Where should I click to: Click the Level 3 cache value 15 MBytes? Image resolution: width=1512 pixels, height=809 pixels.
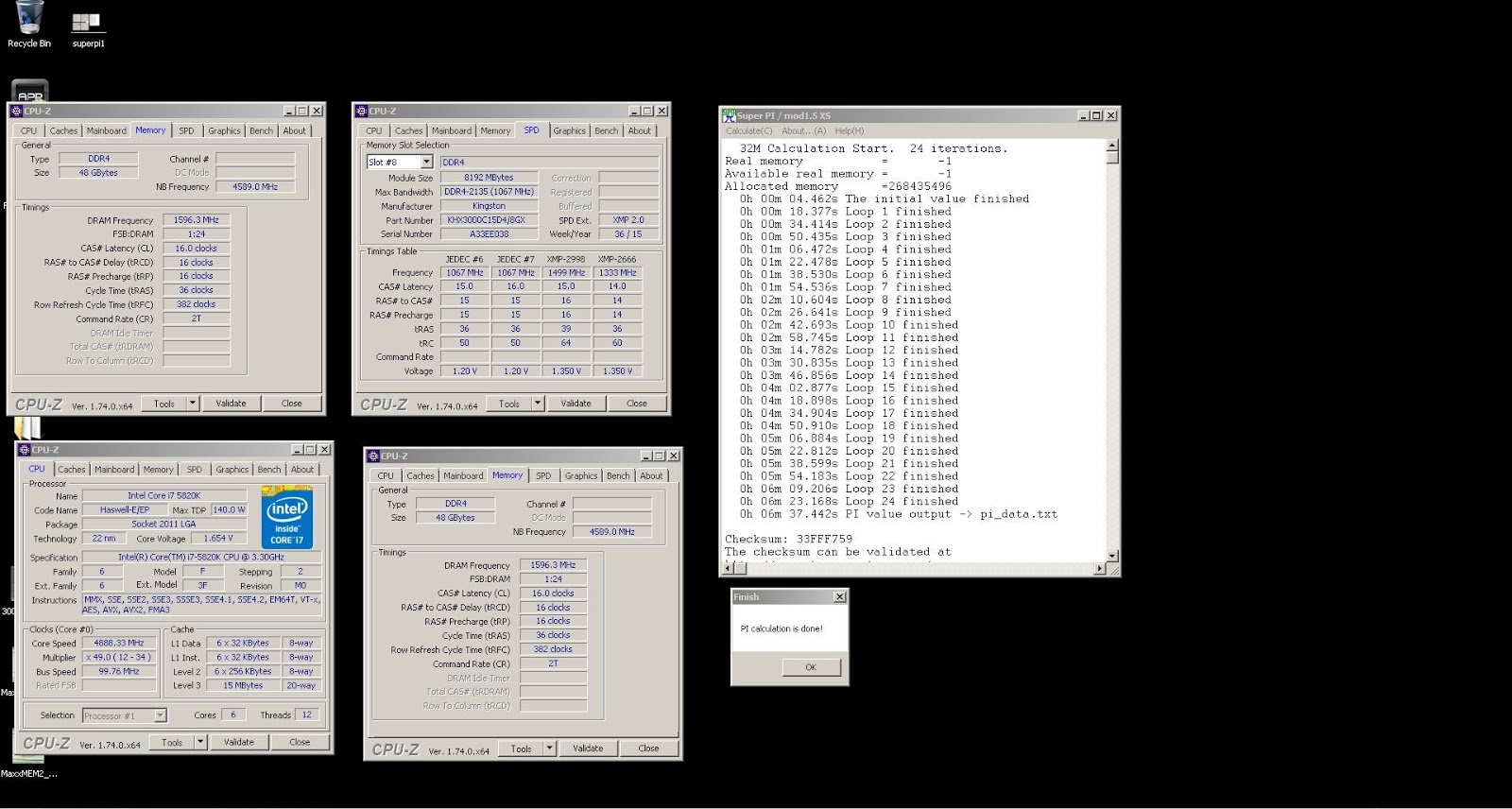pyautogui.click(x=243, y=686)
